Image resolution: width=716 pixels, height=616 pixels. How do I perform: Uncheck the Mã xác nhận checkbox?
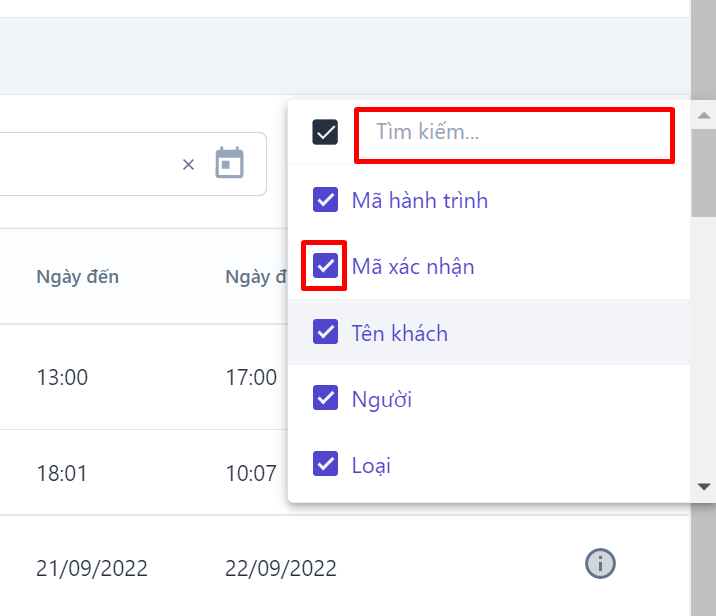[325, 266]
